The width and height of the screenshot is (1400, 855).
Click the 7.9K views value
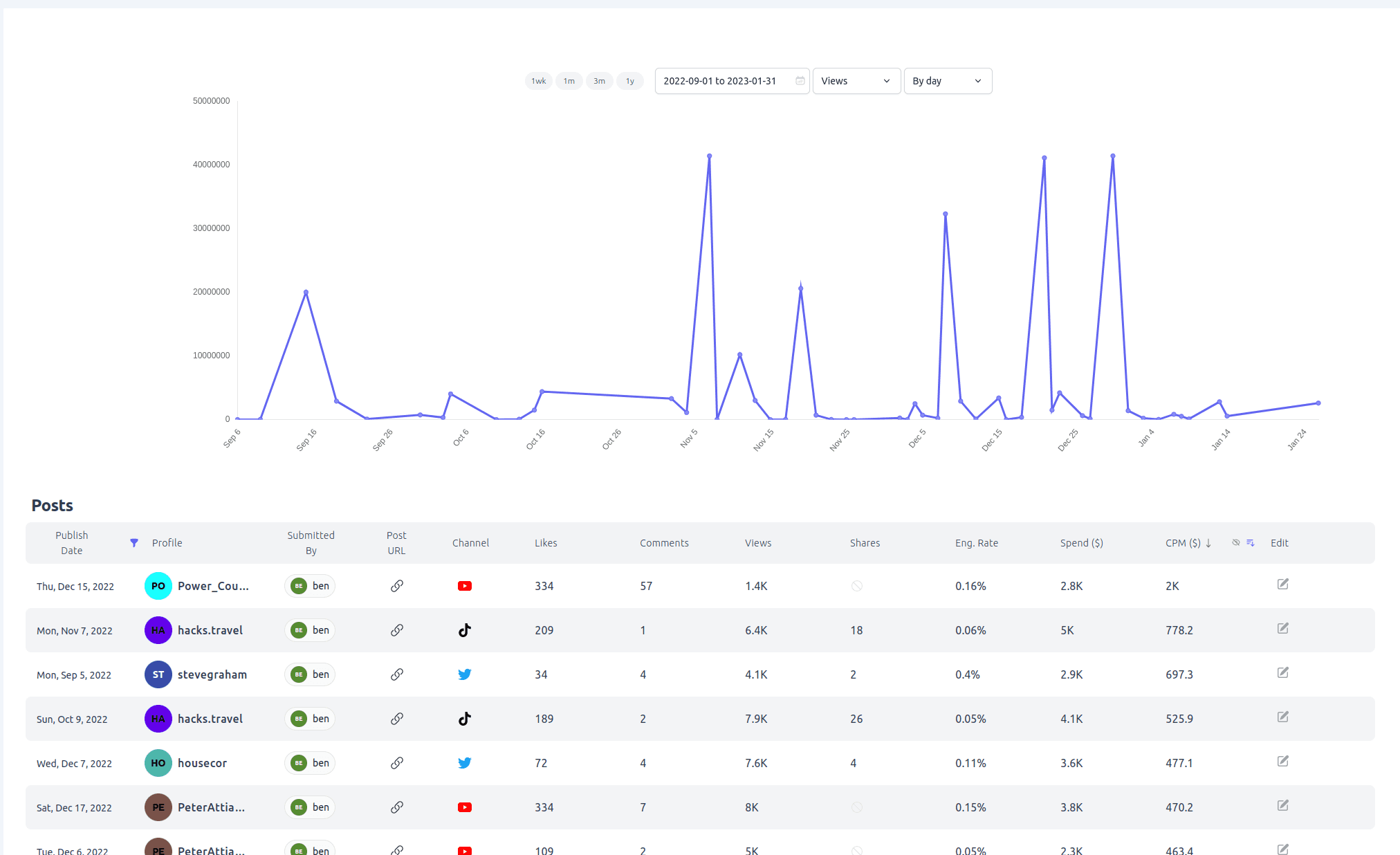click(x=756, y=719)
